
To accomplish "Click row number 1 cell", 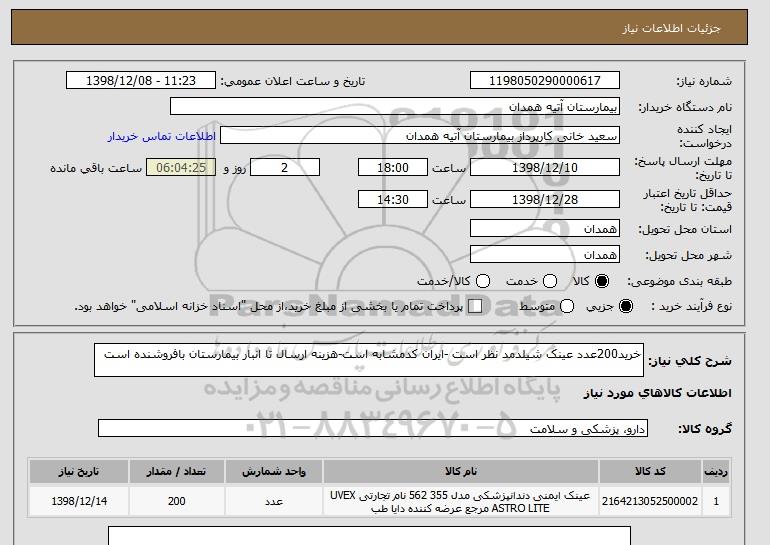I will point(716,501).
